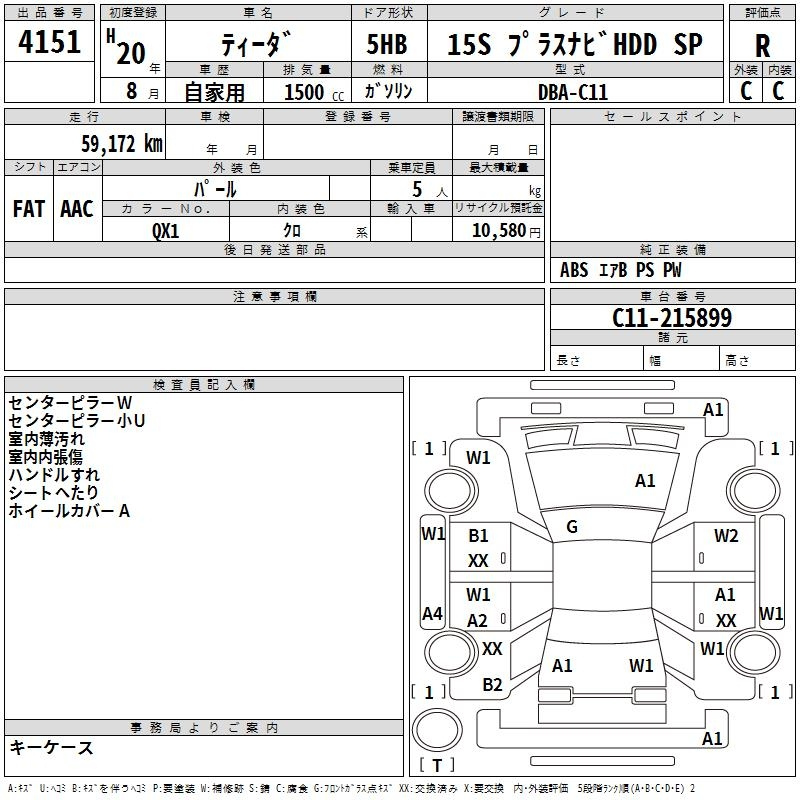The image size is (800, 800).
Task: Click the seating capacity 5 人
Action: (x=430, y=190)
